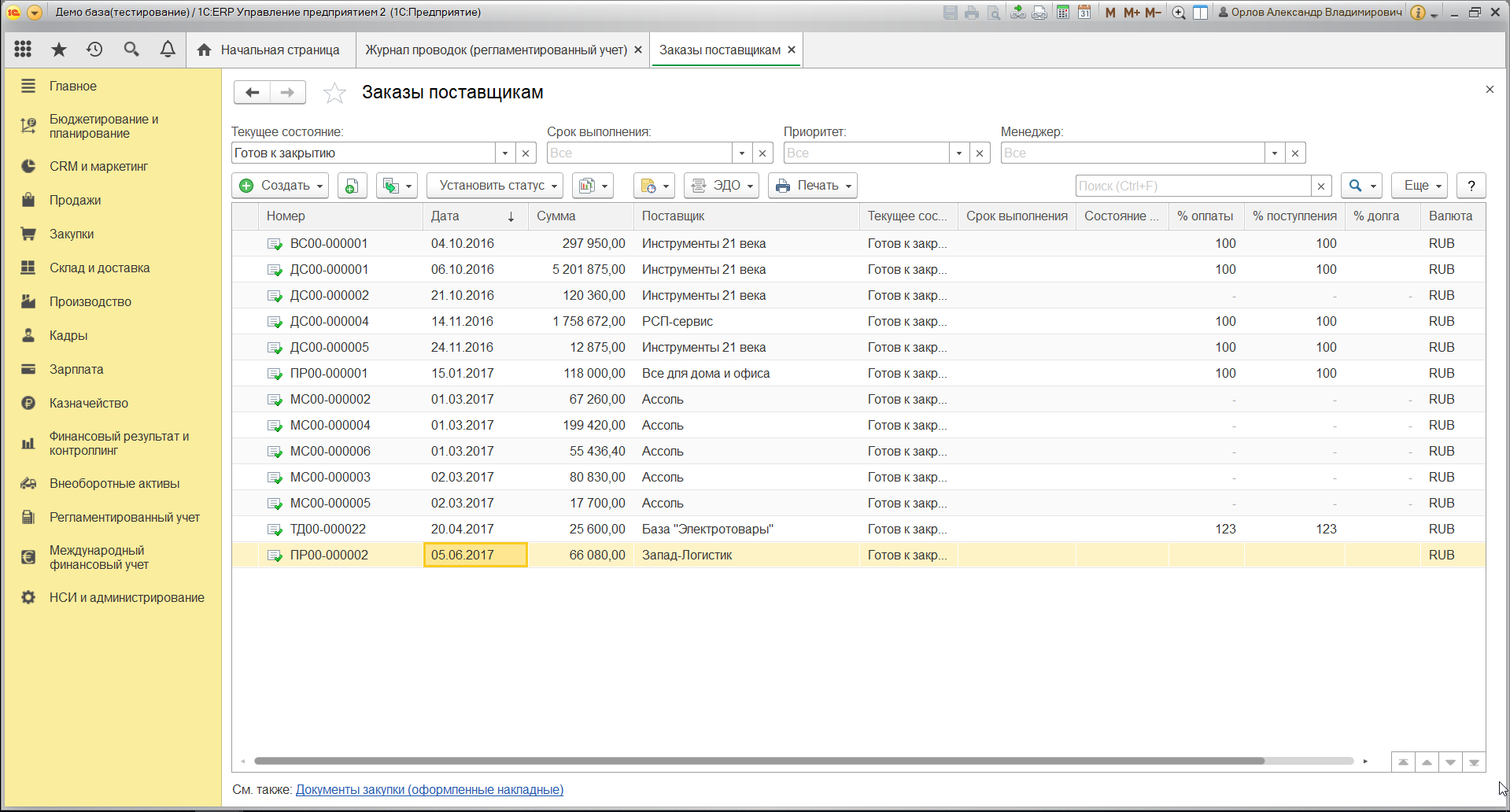
Task: Click the M memory button in the title bar
Action: (x=1110, y=13)
